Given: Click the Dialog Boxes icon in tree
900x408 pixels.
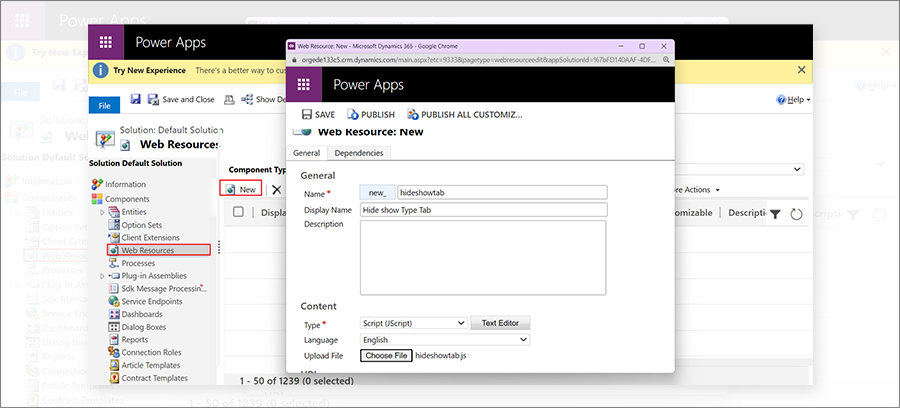Looking at the screenshot, I should [x=114, y=327].
